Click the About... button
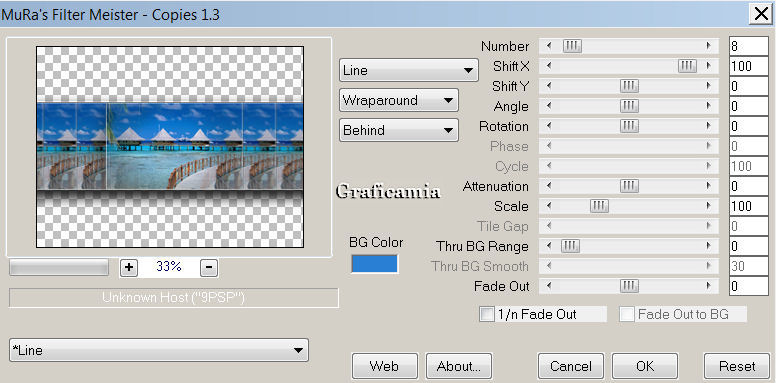The image size is (776, 383). 459,366
